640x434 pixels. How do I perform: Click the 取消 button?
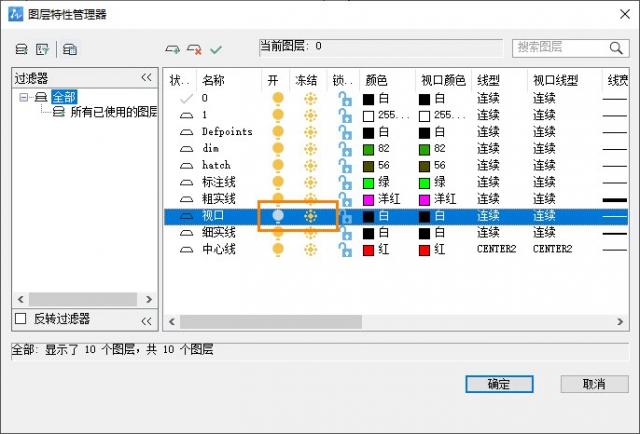[x=594, y=384]
